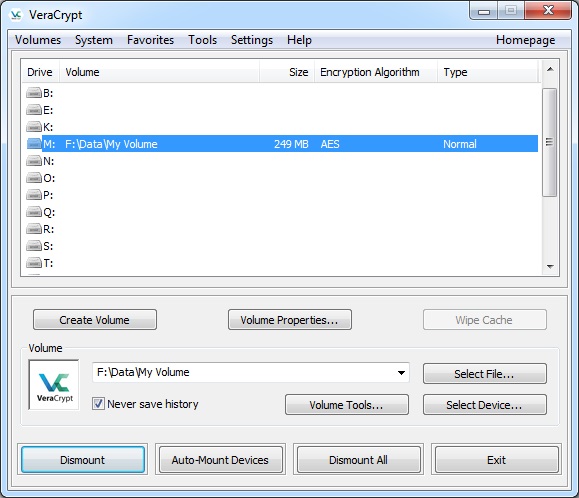579x498 pixels.
Task: Click the Volume column header
Action: [x=159, y=72]
